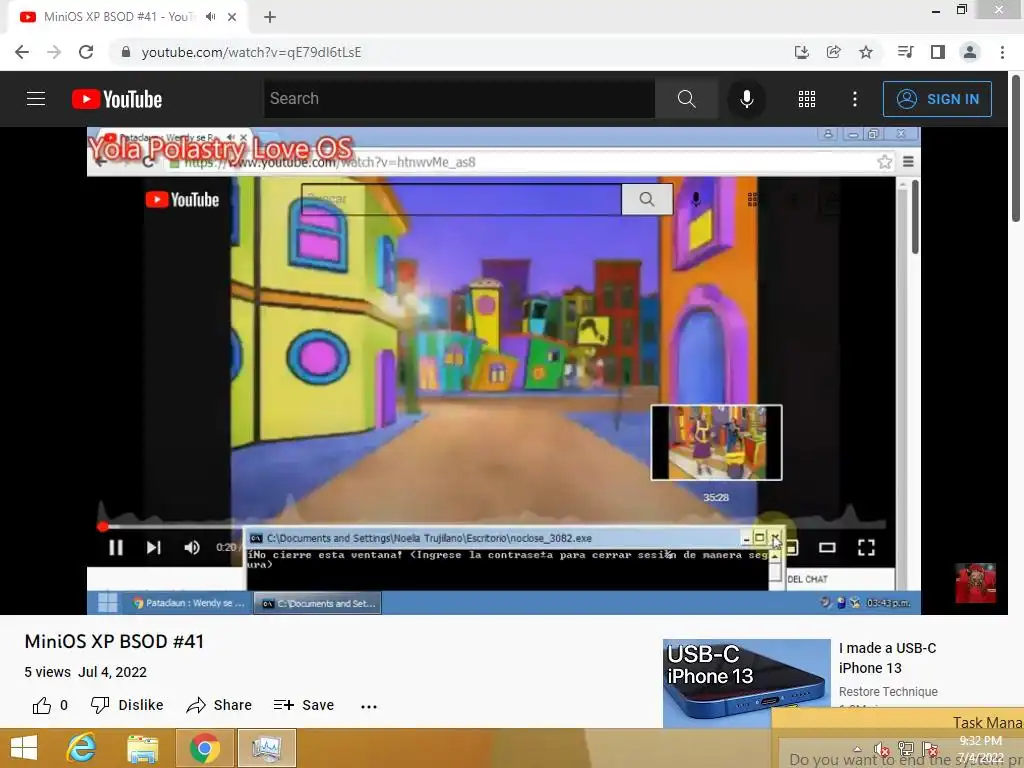Bookmark this page with the star
Viewport: 1024px width, 768px height.
point(866,52)
